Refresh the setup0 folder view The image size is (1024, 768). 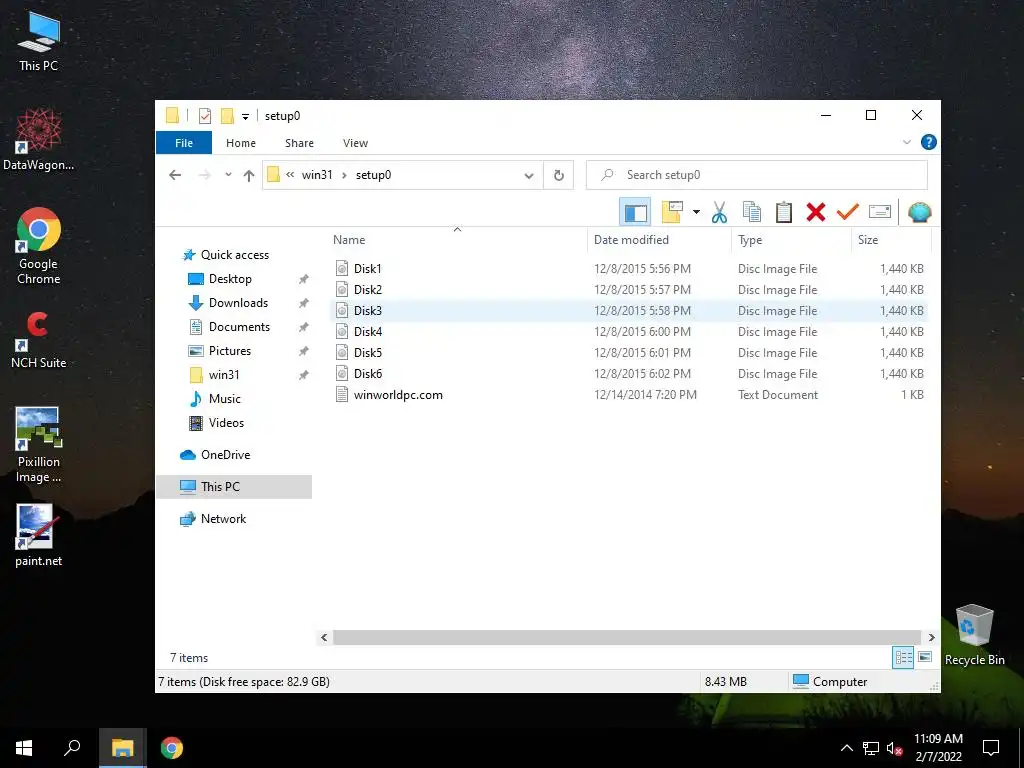(559, 175)
